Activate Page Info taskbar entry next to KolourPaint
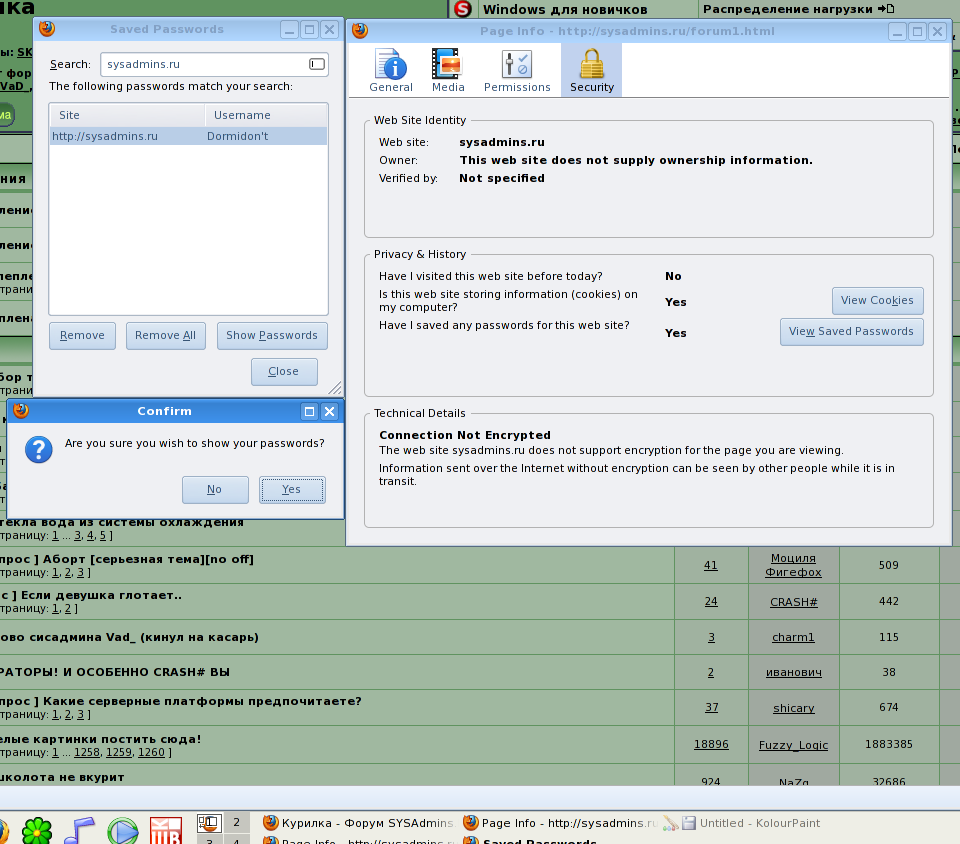The width and height of the screenshot is (960, 844). 561,823
